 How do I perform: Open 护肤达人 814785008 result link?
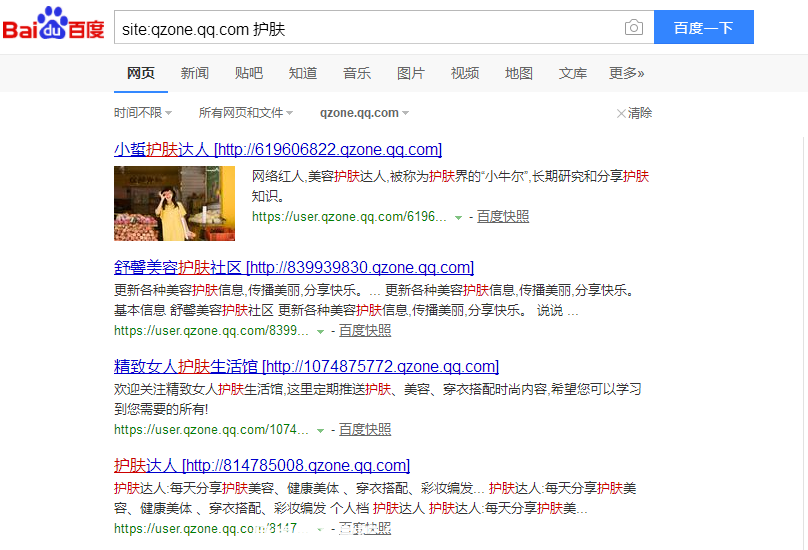262,465
